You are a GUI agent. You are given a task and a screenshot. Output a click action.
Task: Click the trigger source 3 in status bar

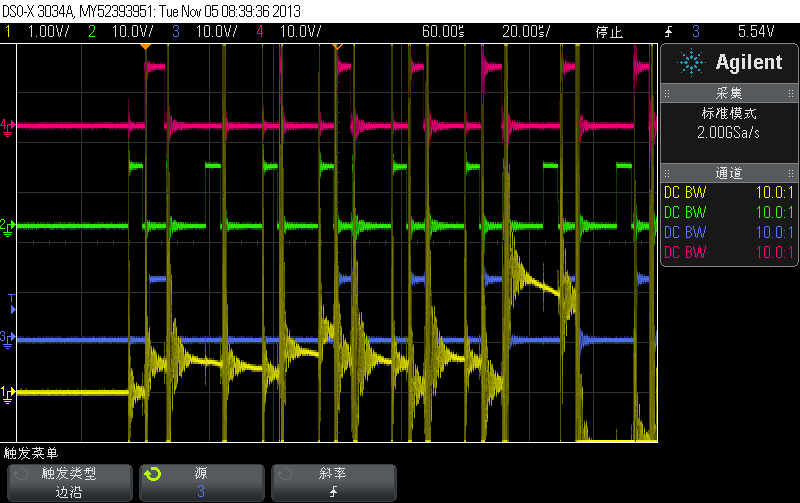696,32
